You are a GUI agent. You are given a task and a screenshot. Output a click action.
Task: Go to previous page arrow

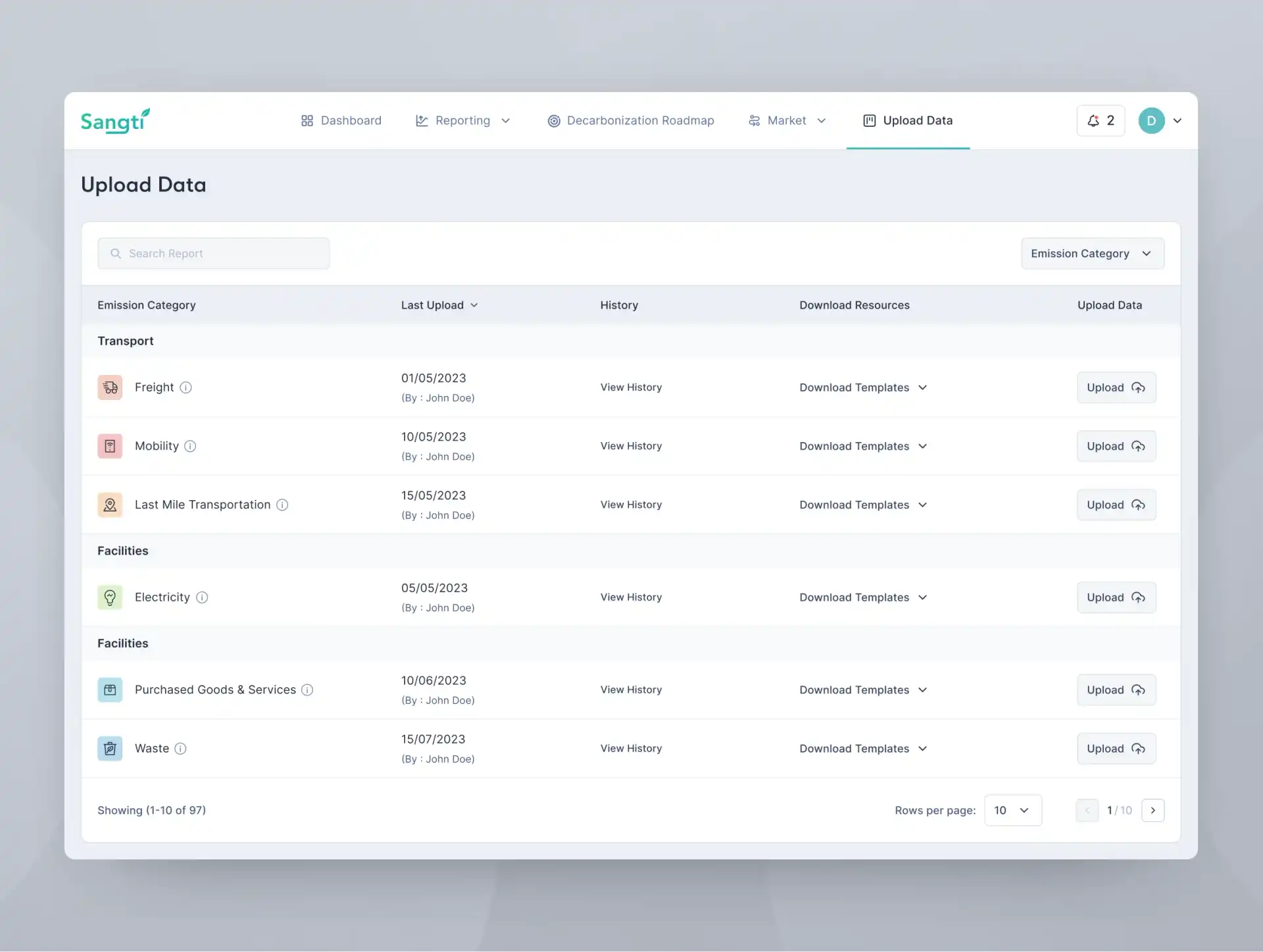[x=1087, y=811]
